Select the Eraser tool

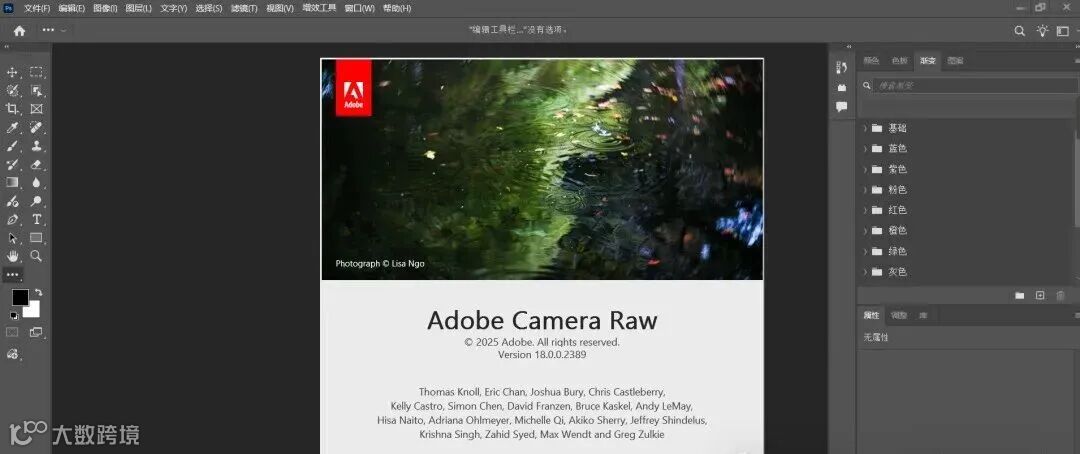tap(37, 165)
